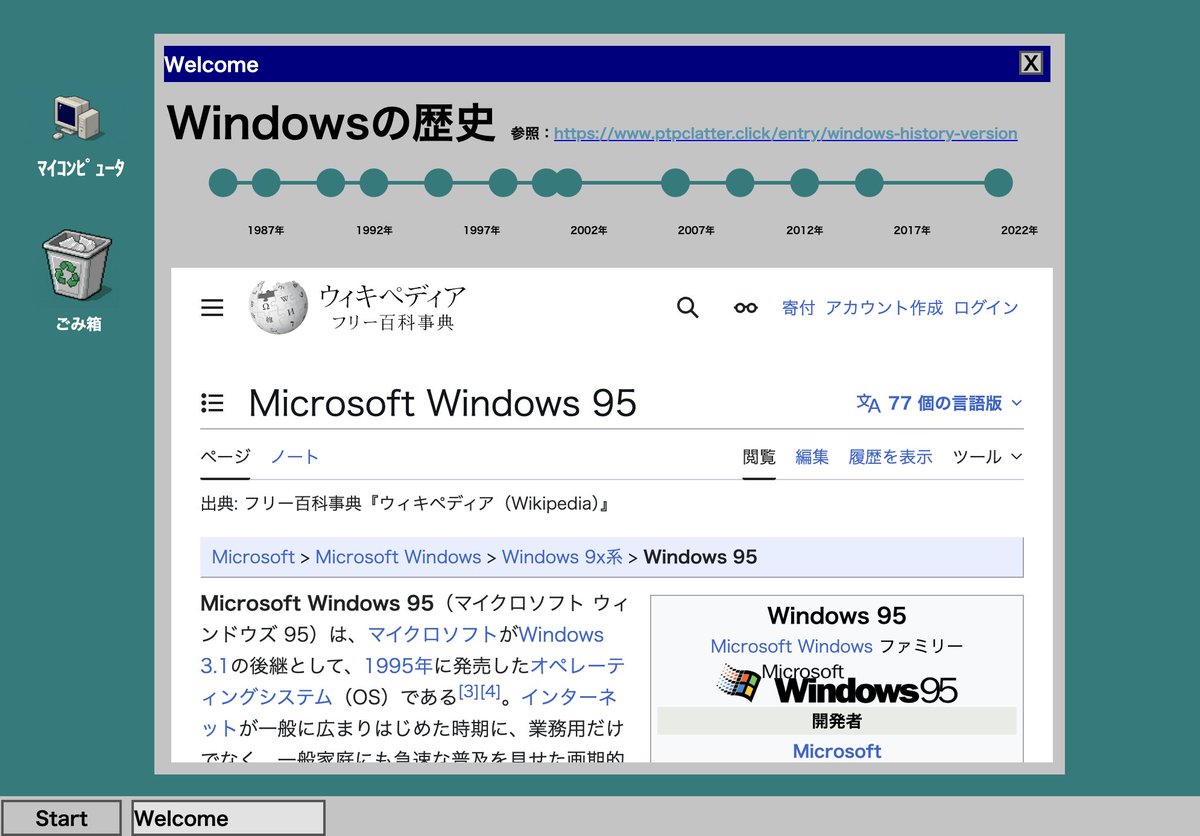1200x836 pixels.
Task: Open the ごみ箱 recycle bin icon
Action: tap(78, 282)
